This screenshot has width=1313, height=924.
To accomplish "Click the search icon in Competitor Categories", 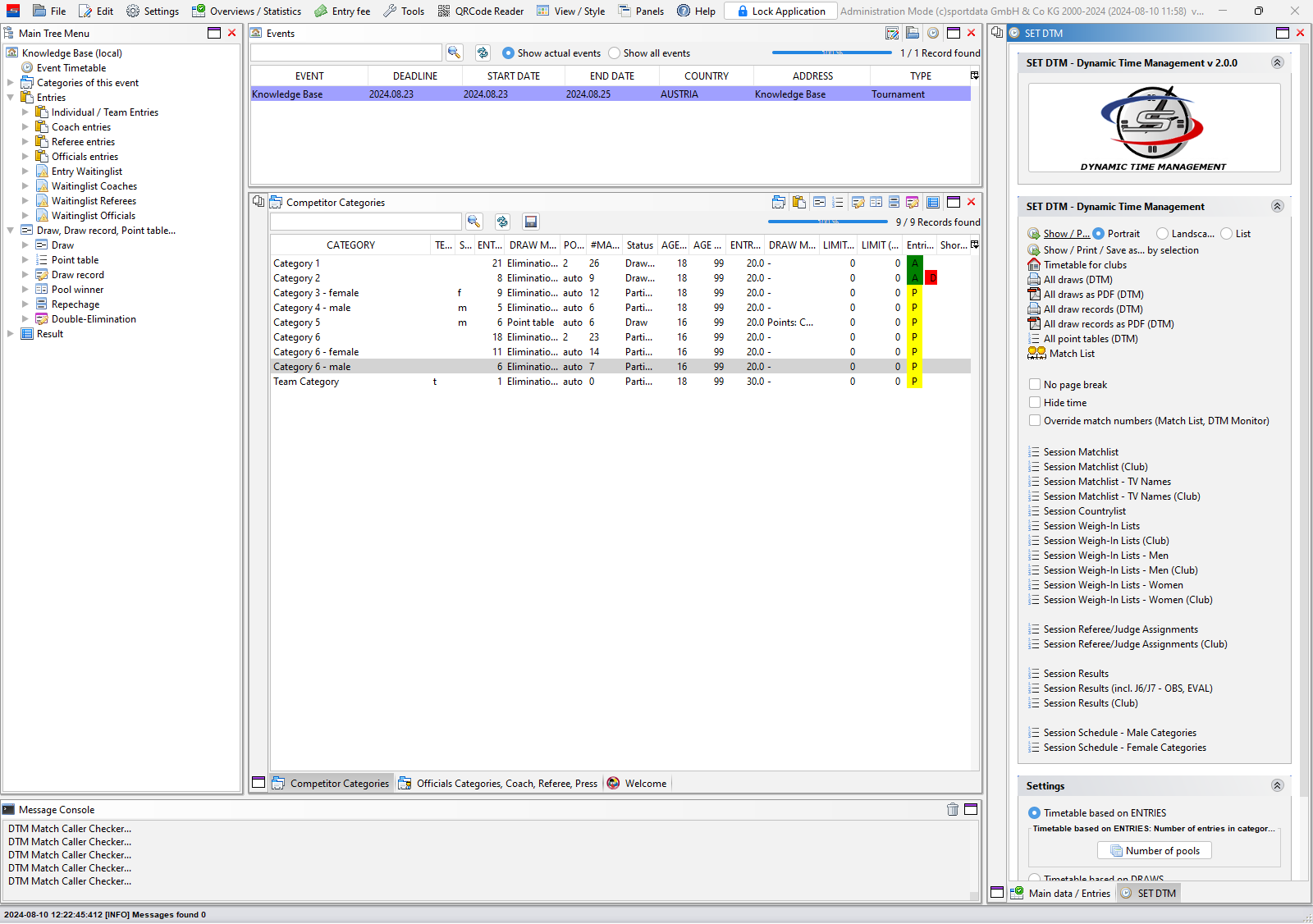I will coord(474,222).
